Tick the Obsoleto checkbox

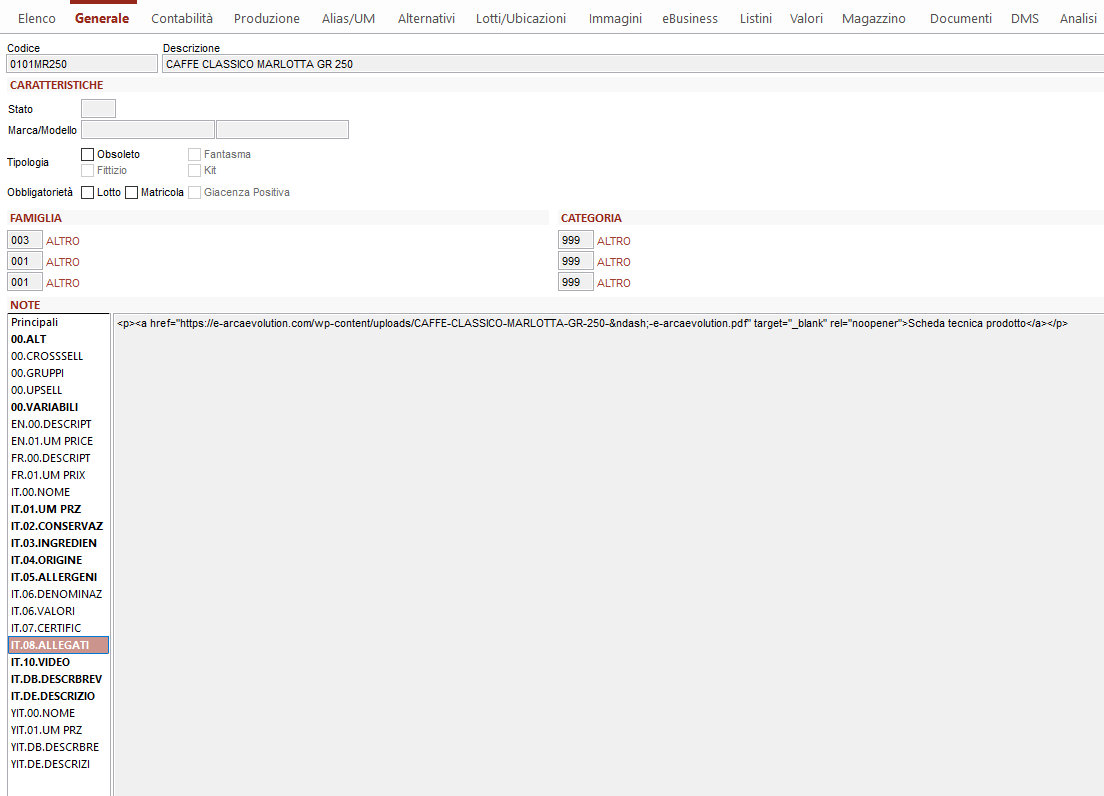(x=88, y=155)
